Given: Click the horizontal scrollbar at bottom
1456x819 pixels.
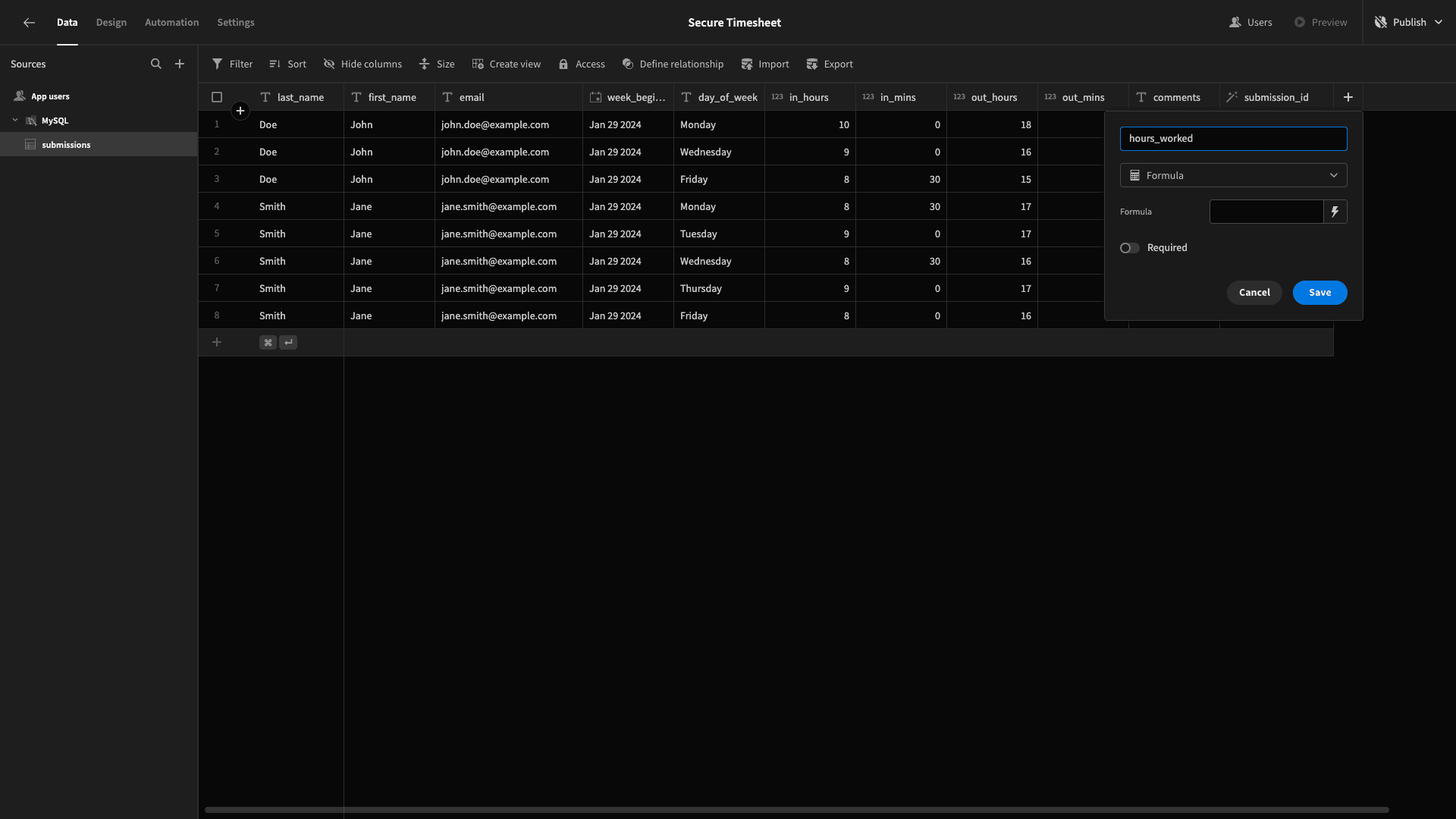Looking at the screenshot, I should (x=796, y=810).
